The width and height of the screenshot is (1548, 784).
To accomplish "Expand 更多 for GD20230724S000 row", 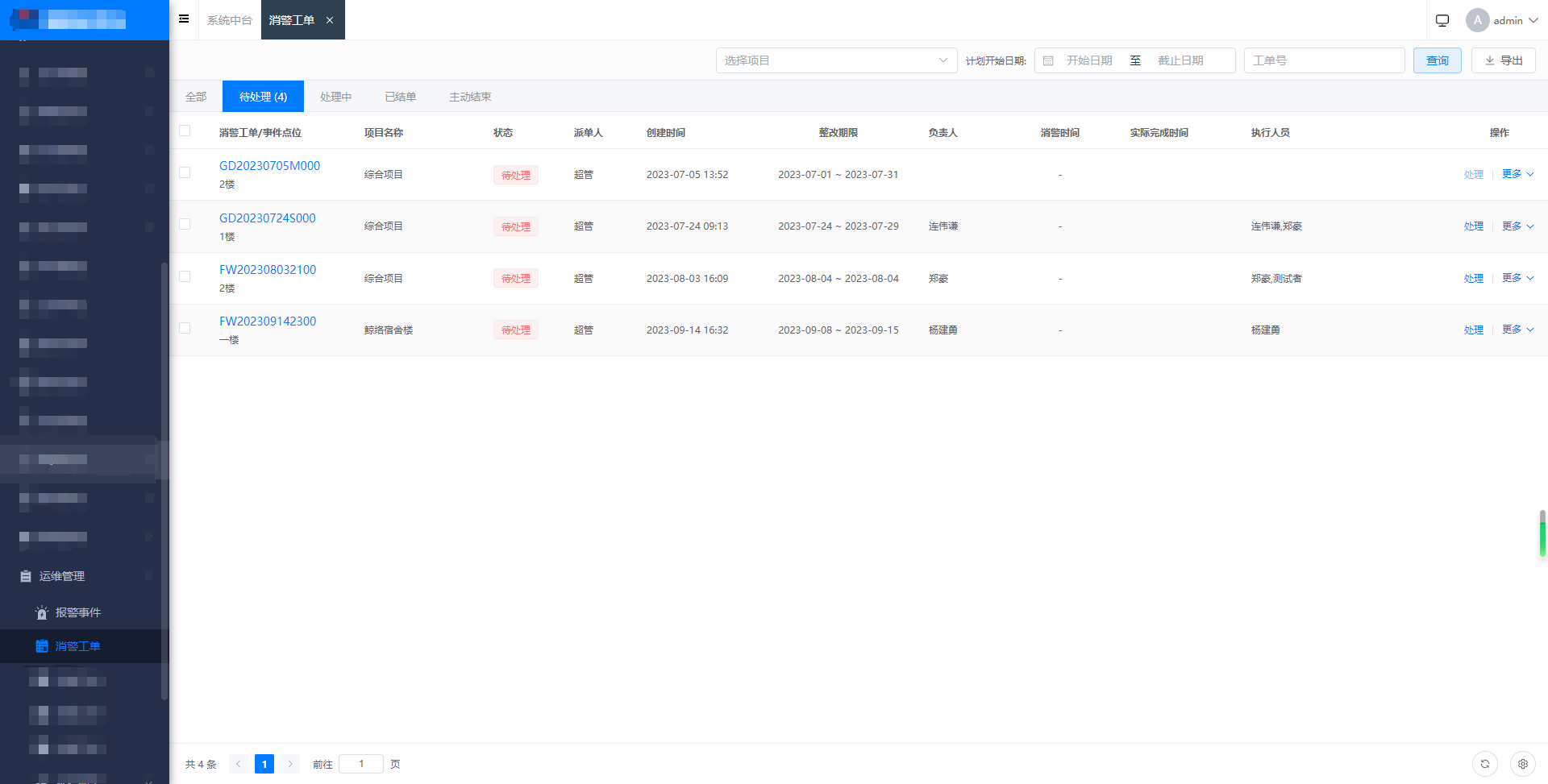I will pos(1517,226).
